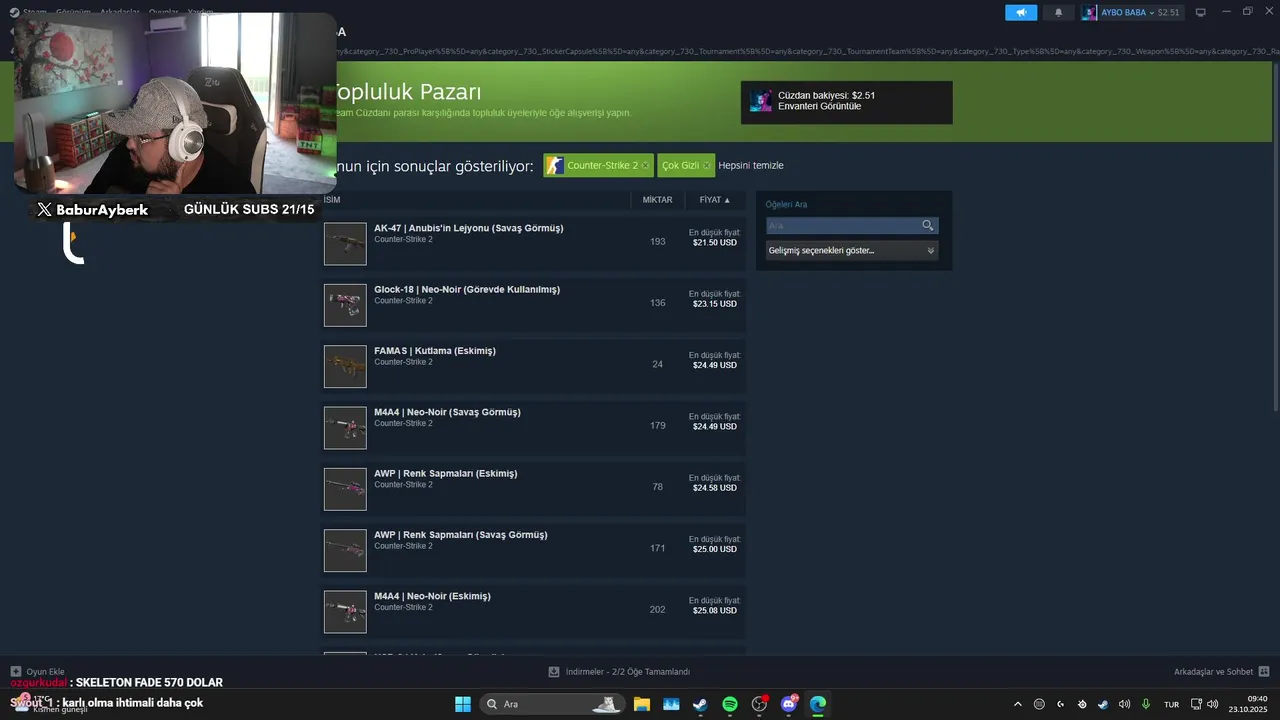Open AK-47 | Anubis'in Lejyonu listing
The width and height of the screenshot is (1280, 720).
pyautogui.click(x=468, y=228)
